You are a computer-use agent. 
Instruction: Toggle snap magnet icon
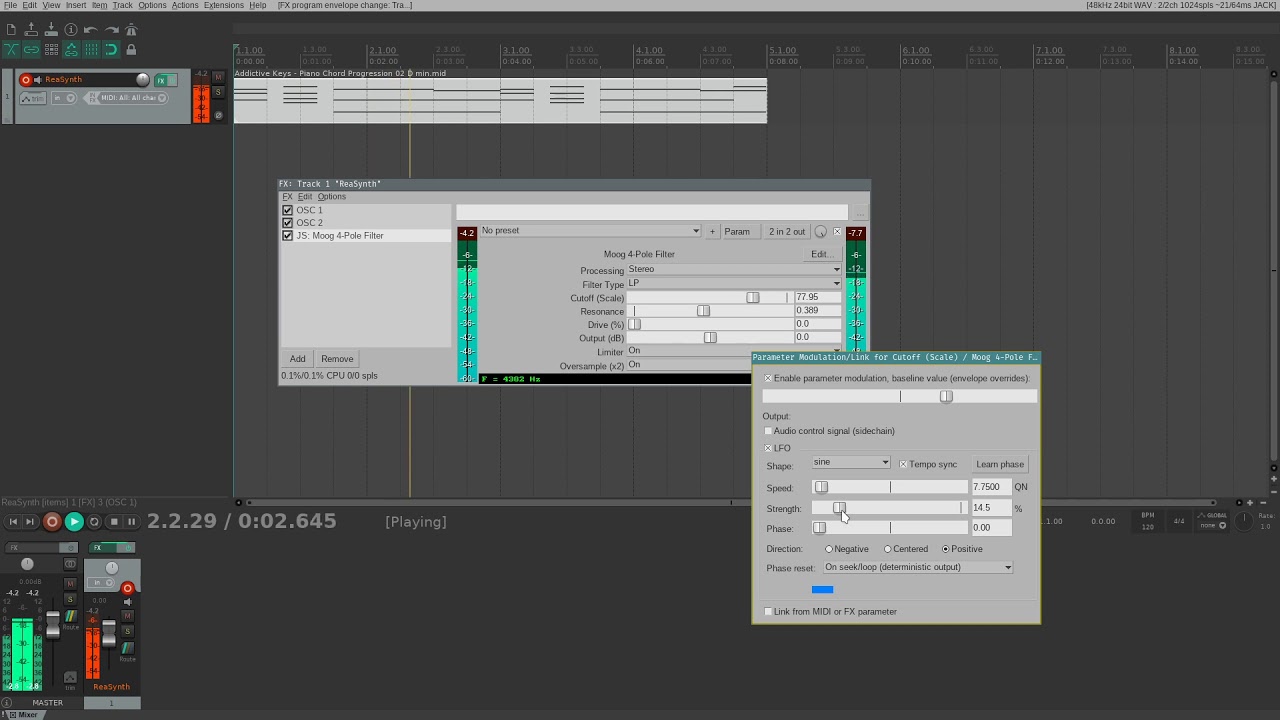111,49
